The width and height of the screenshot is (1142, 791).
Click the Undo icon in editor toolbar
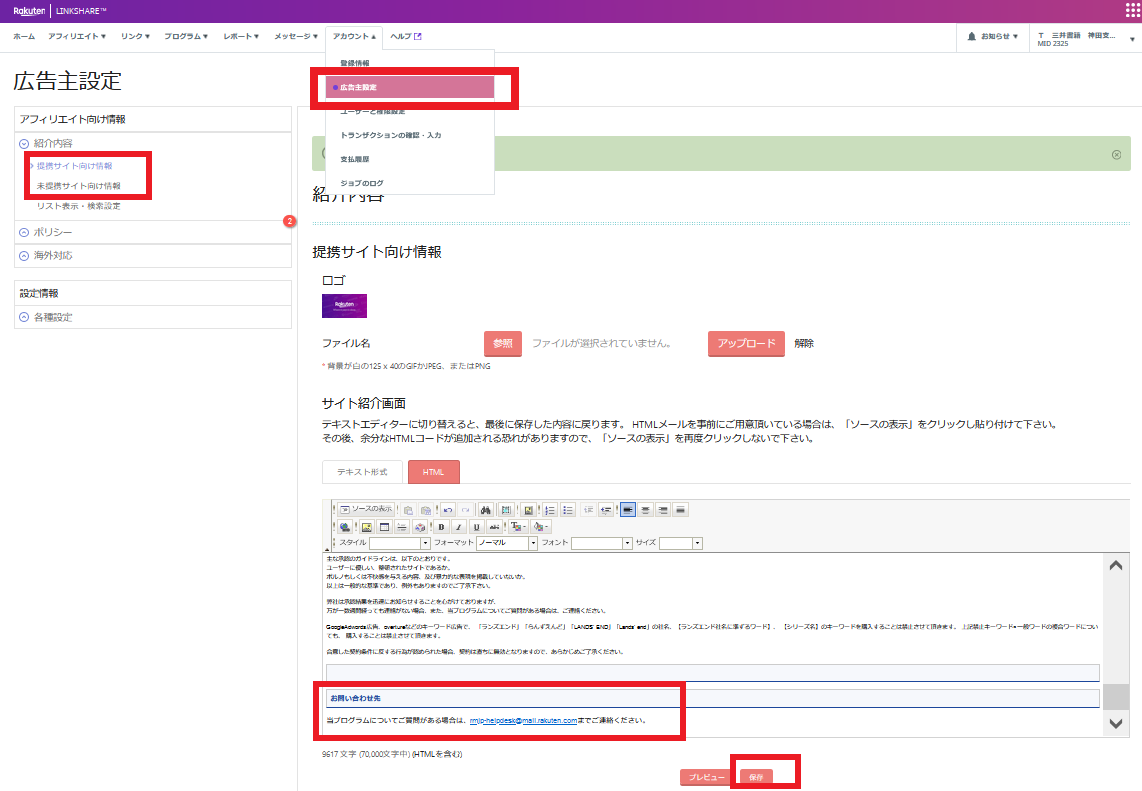[447, 509]
